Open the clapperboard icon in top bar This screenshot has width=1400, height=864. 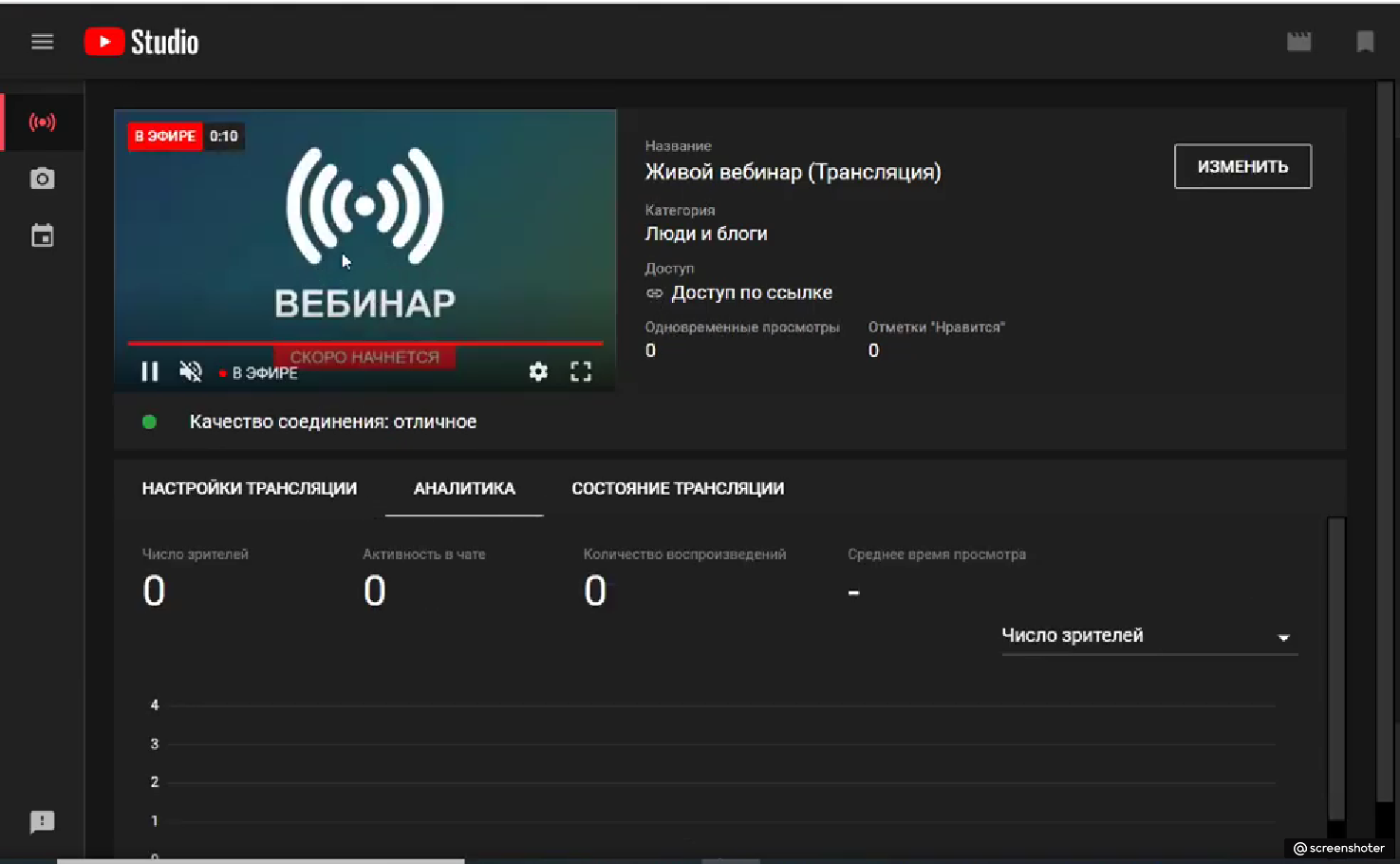(1298, 42)
